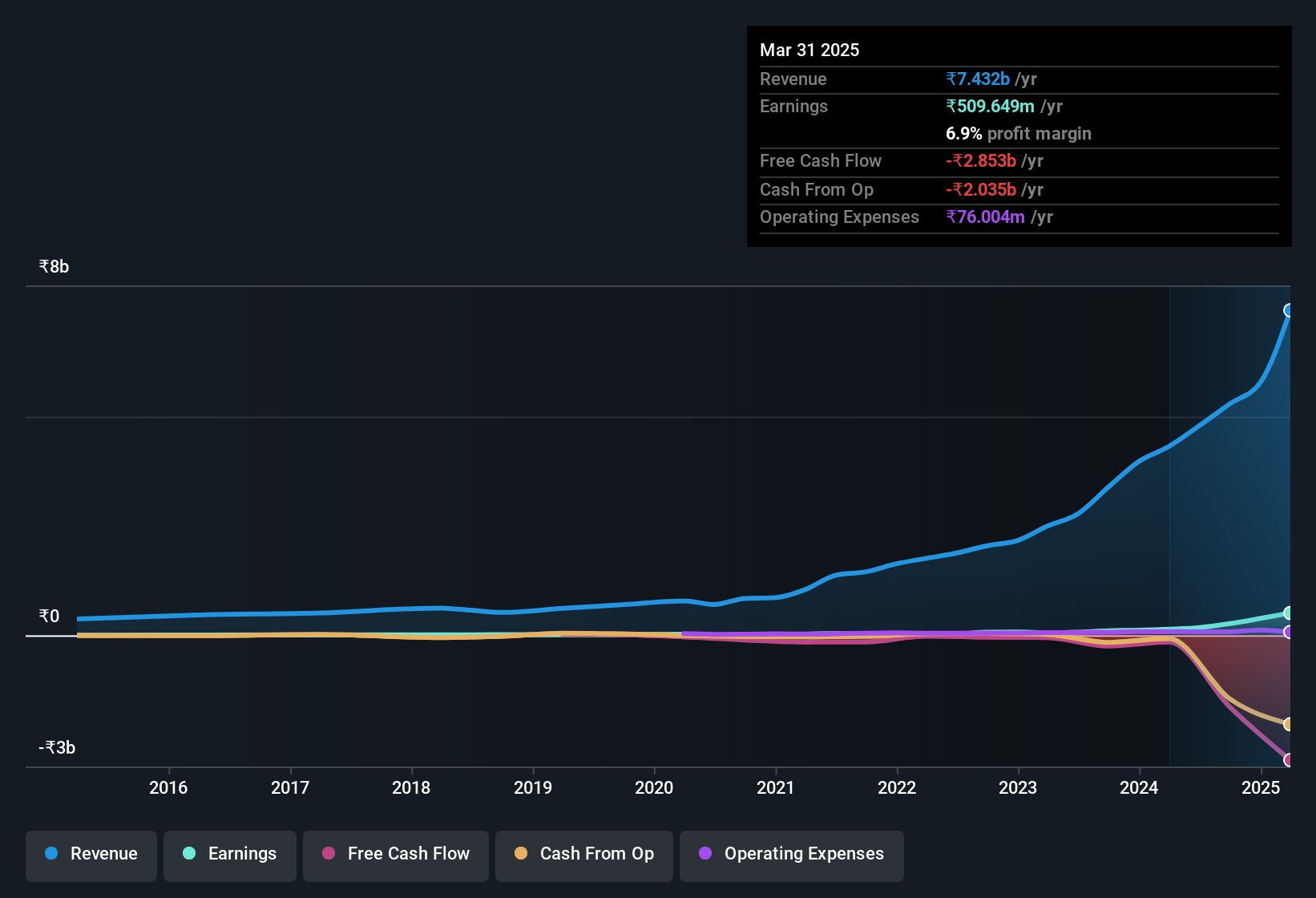Expand the Free Cash Flow legend entry

click(x=395, y=854)
